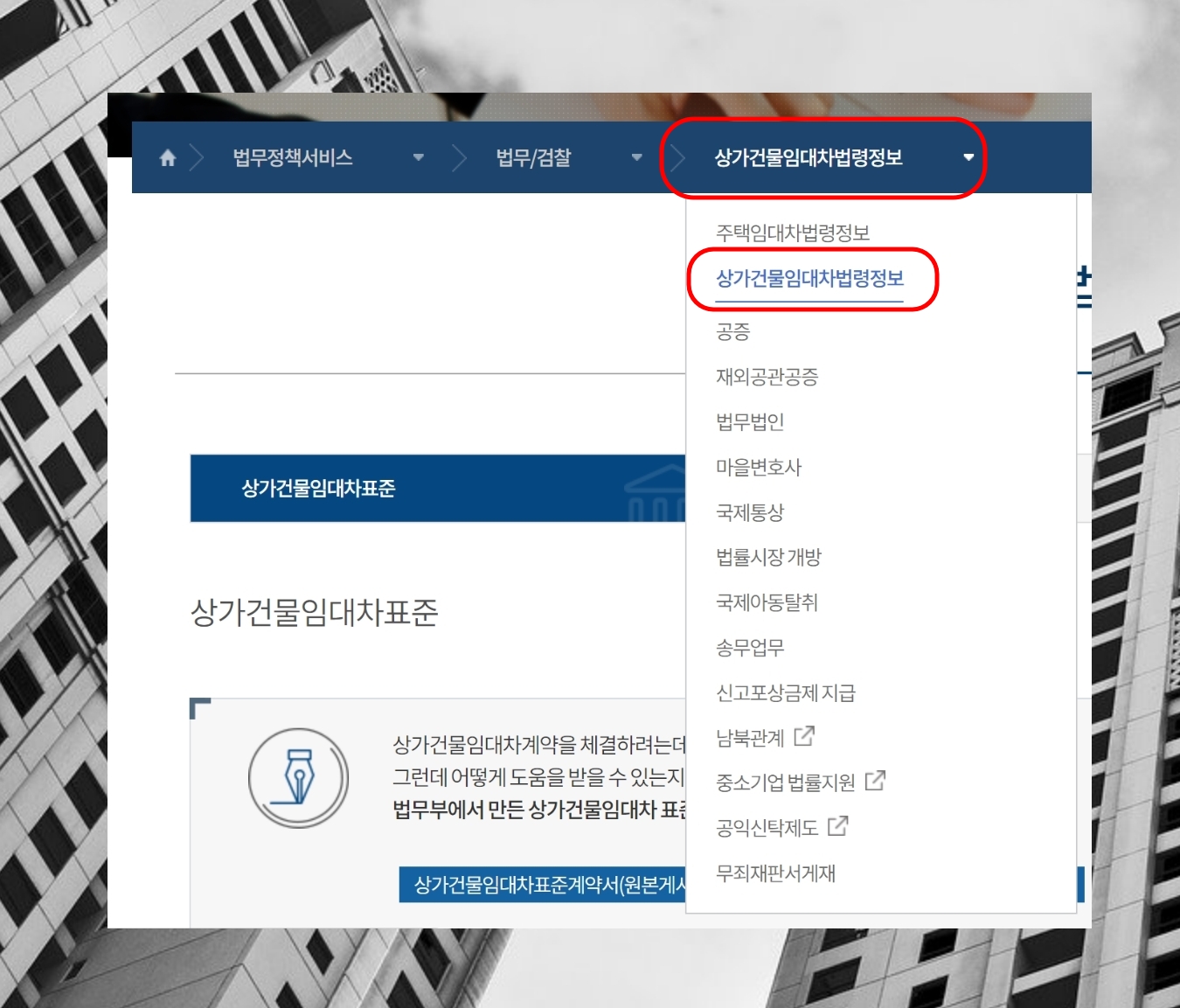This screenshot has height=1008, width=1180.
Task: Expand the 법무/검찰 breadcrumb dropdown arrow
Action: coord(637,158)
